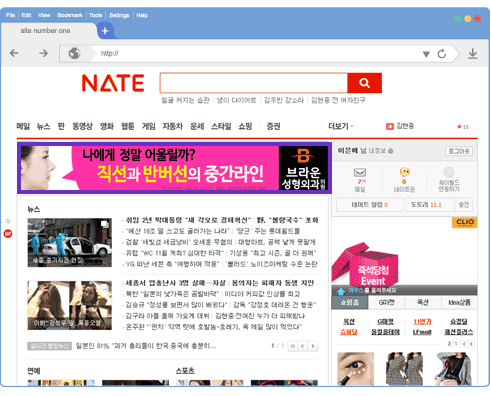Click the home icon on gray shopping bar
This screenshot has height=396, width=491.
point(341,291)
